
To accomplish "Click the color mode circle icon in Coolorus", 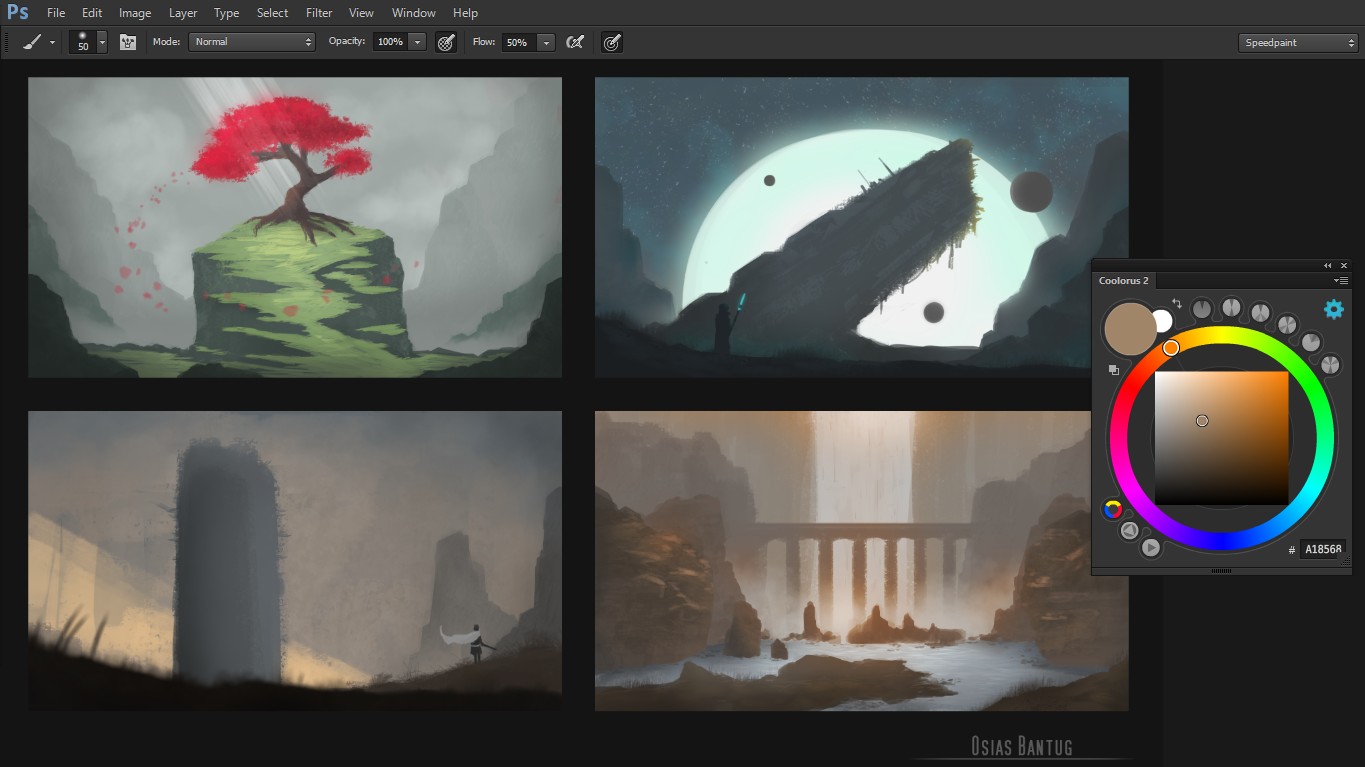I will coord(1112,510).
